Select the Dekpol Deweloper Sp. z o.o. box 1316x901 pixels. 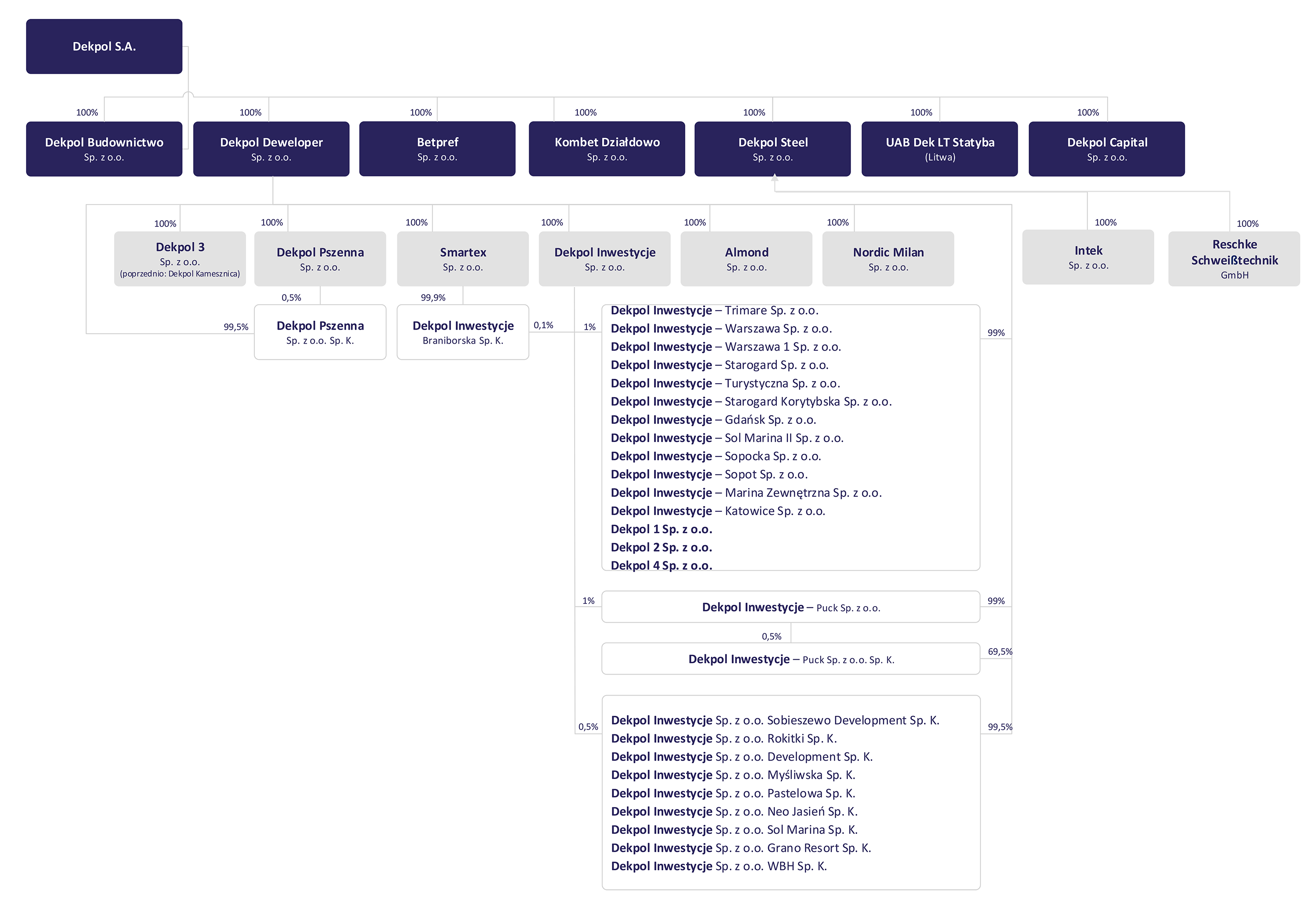point(271,149)
